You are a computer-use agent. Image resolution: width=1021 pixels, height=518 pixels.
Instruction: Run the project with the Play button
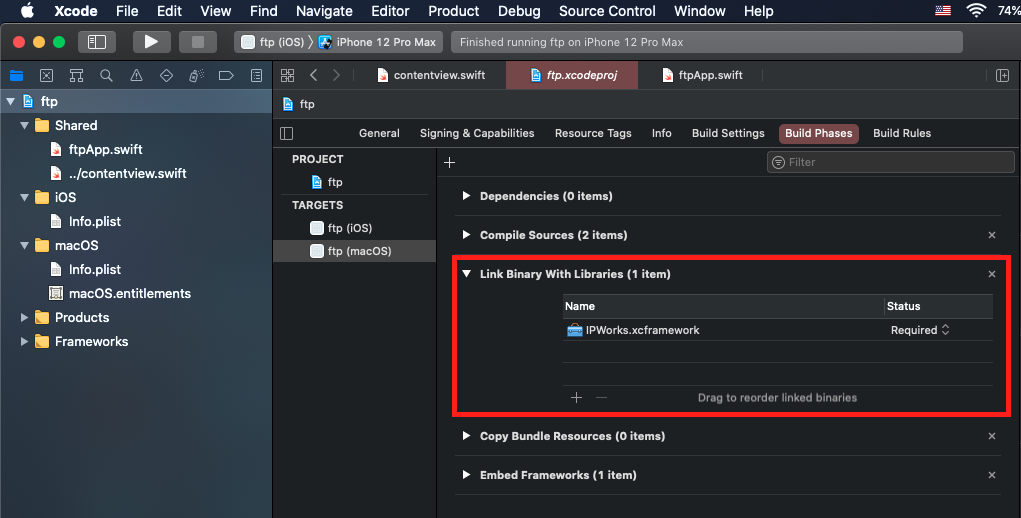[x=151, y=42]
